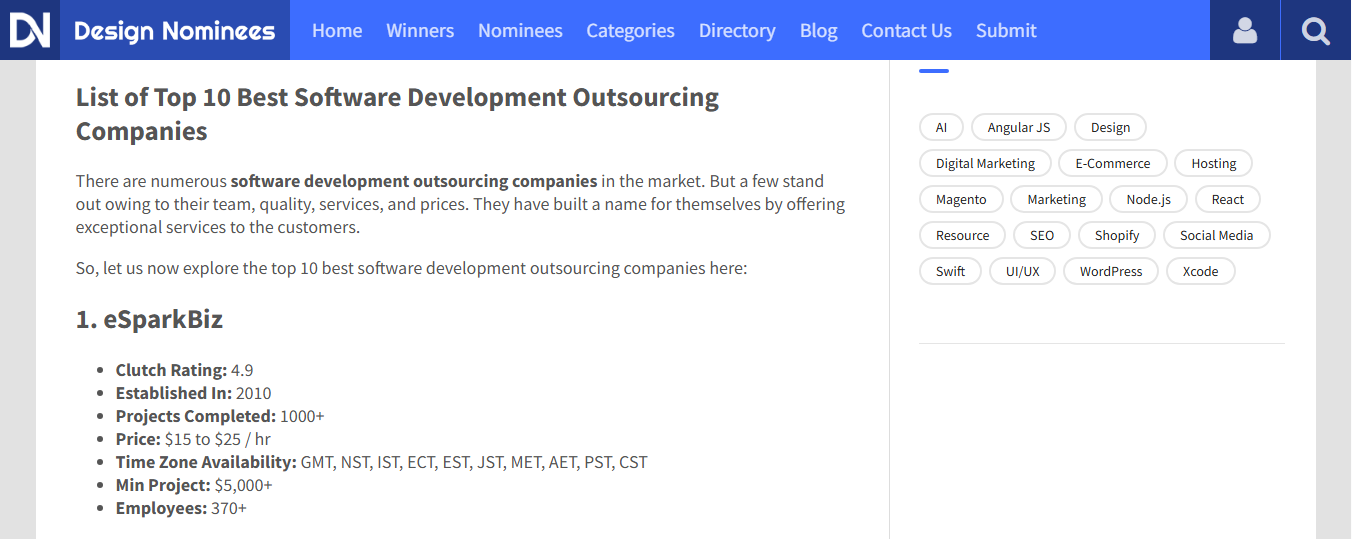Select the Social Media tag

coord(1217,235)
